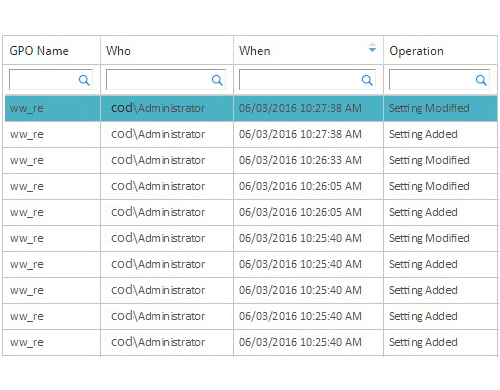Screen dimensions: 500x390
Task: Click search icon in Operation filter
Action: pyautogui.click(x=481, y=80)
